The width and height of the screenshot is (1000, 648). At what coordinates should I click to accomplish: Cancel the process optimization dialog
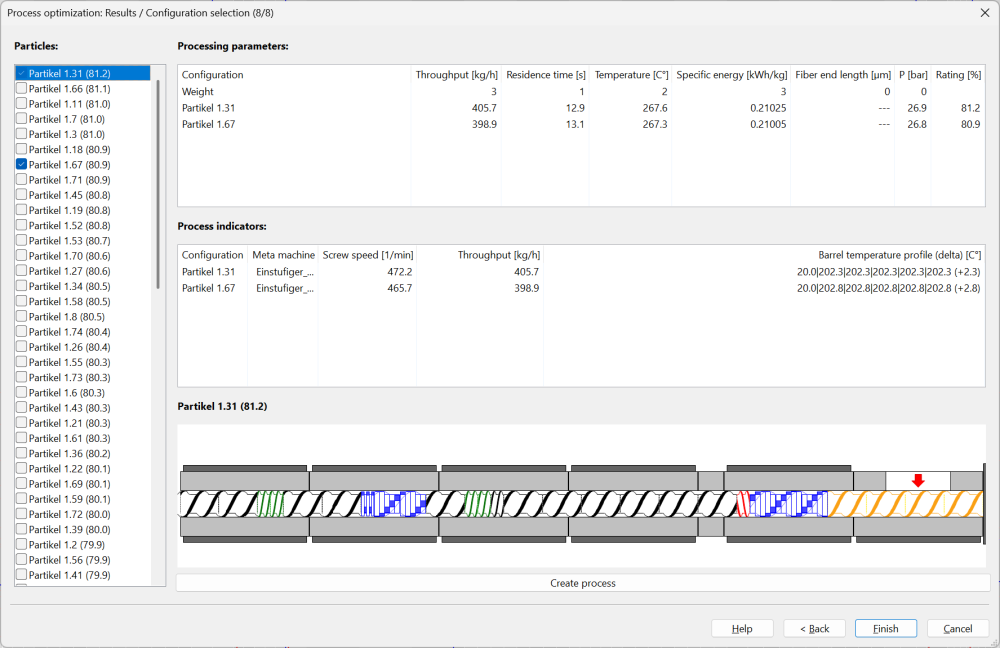[x=958, y=628]
